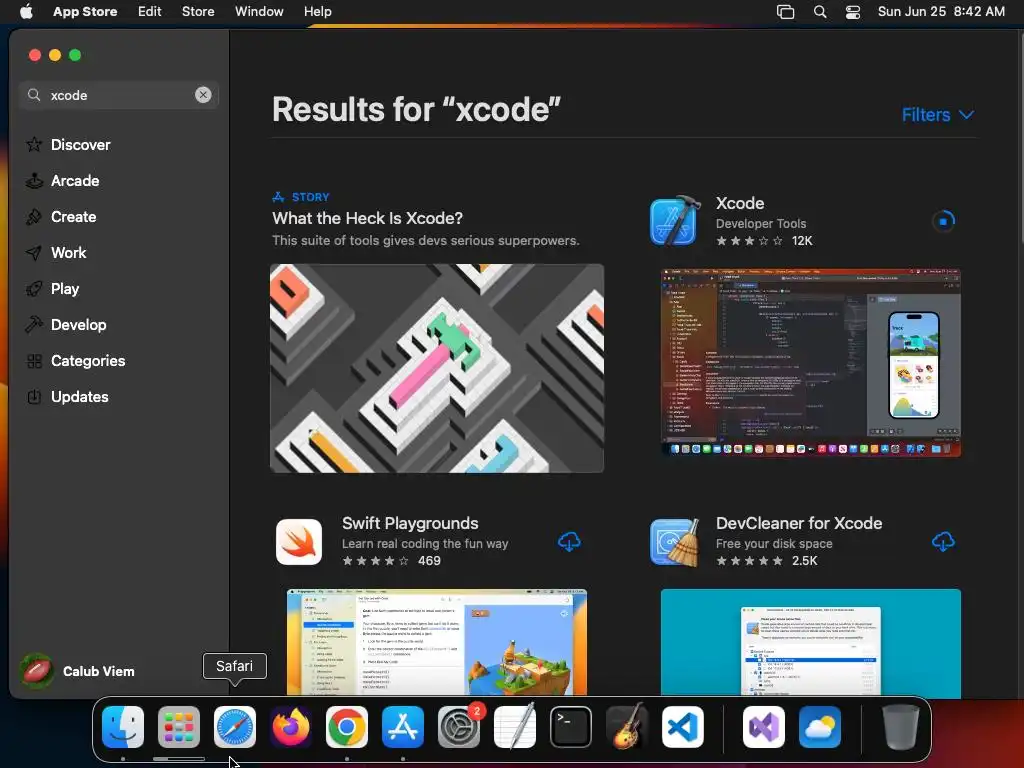
Task: Open TextEdit from the Dock
Action: [515, 727]
